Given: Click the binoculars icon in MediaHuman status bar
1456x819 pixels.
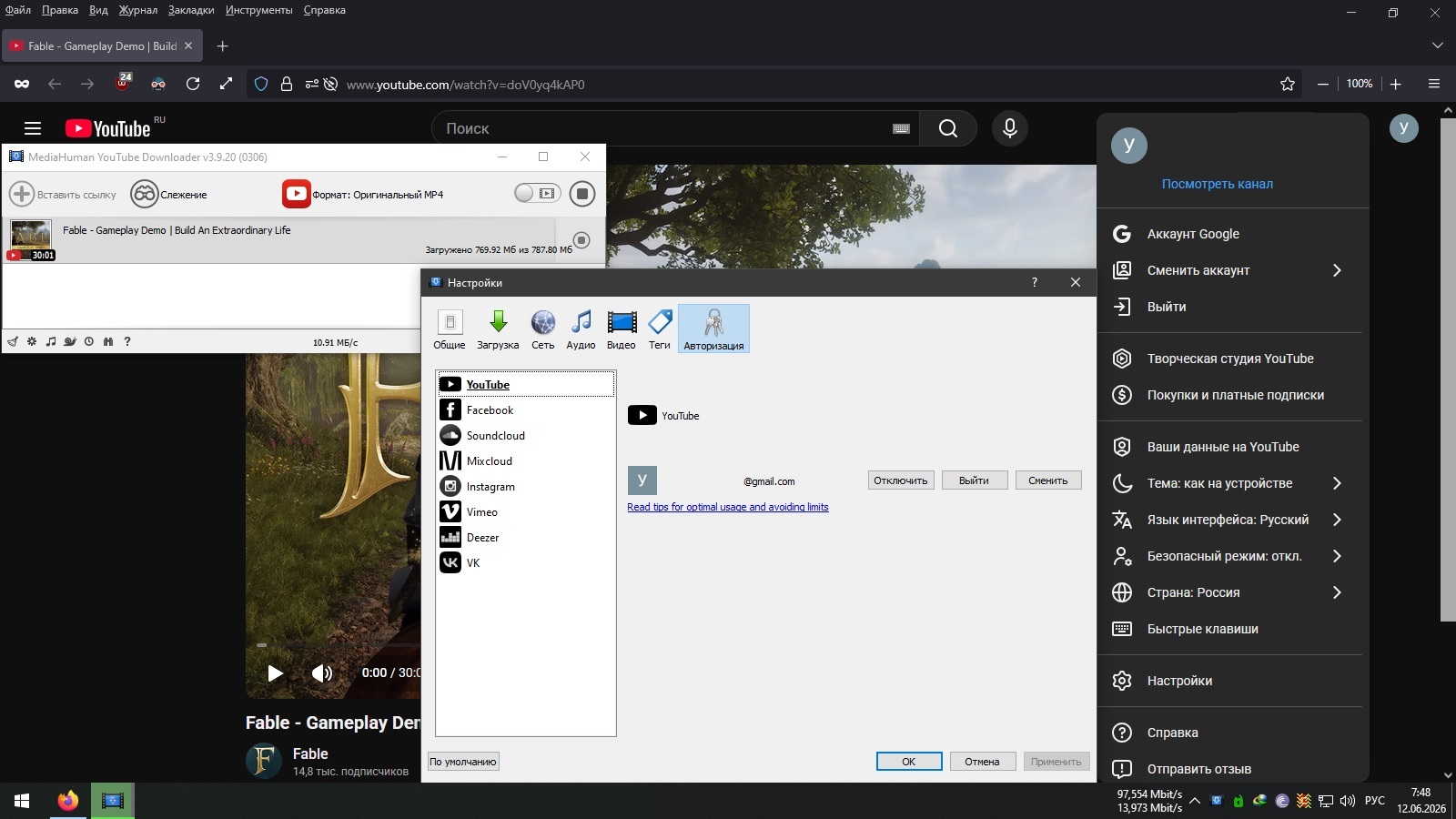Looking at the screenshot, I should click(x=108, y=342).
